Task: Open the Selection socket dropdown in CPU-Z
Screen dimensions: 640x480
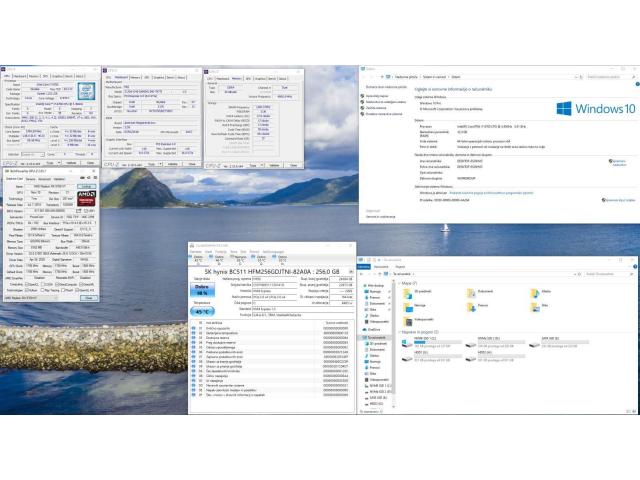Action: (33, 155)
